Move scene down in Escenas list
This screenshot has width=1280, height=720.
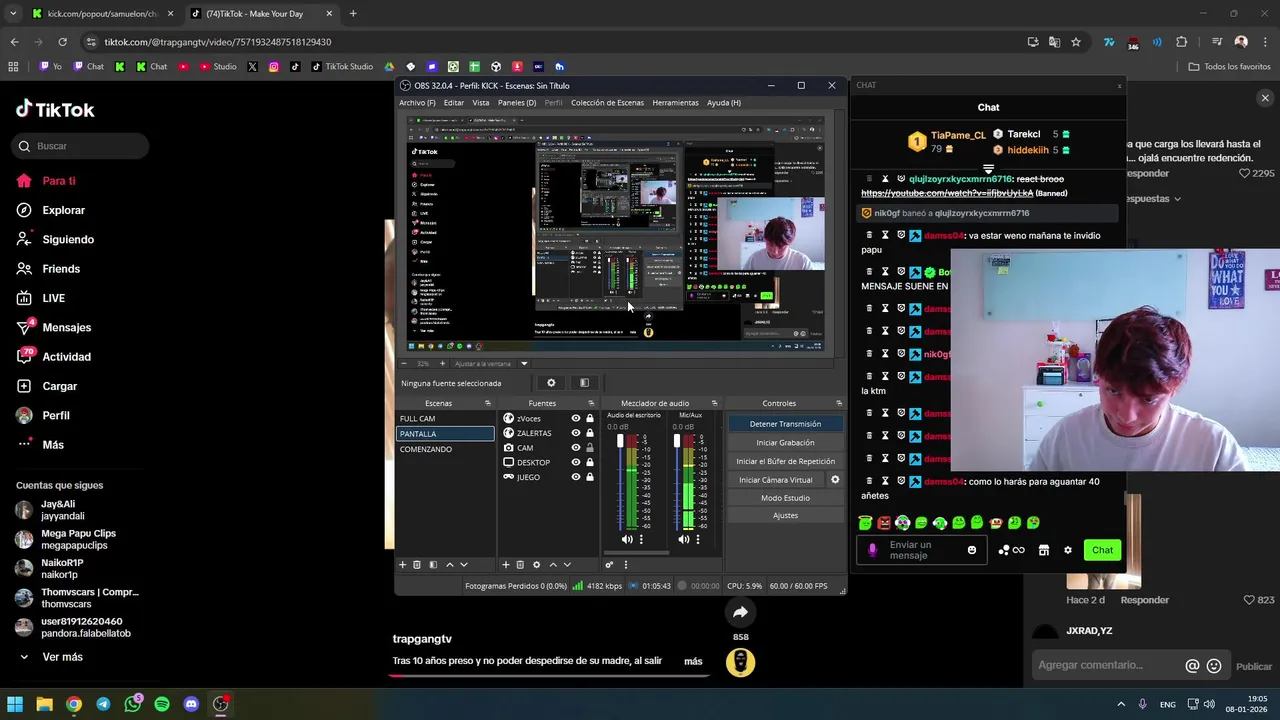pos(463,565)
